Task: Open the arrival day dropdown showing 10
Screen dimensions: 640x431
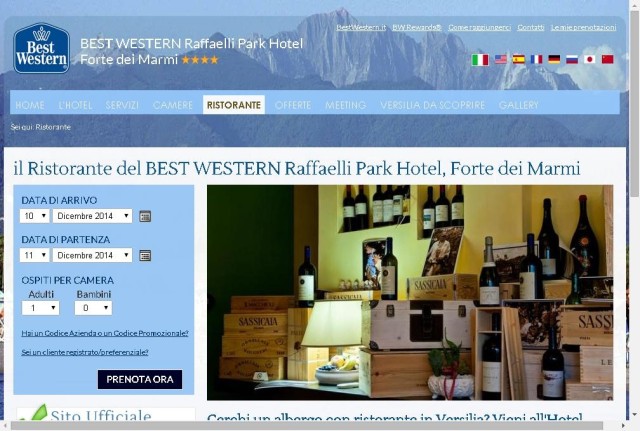Action: pos(34,216)
